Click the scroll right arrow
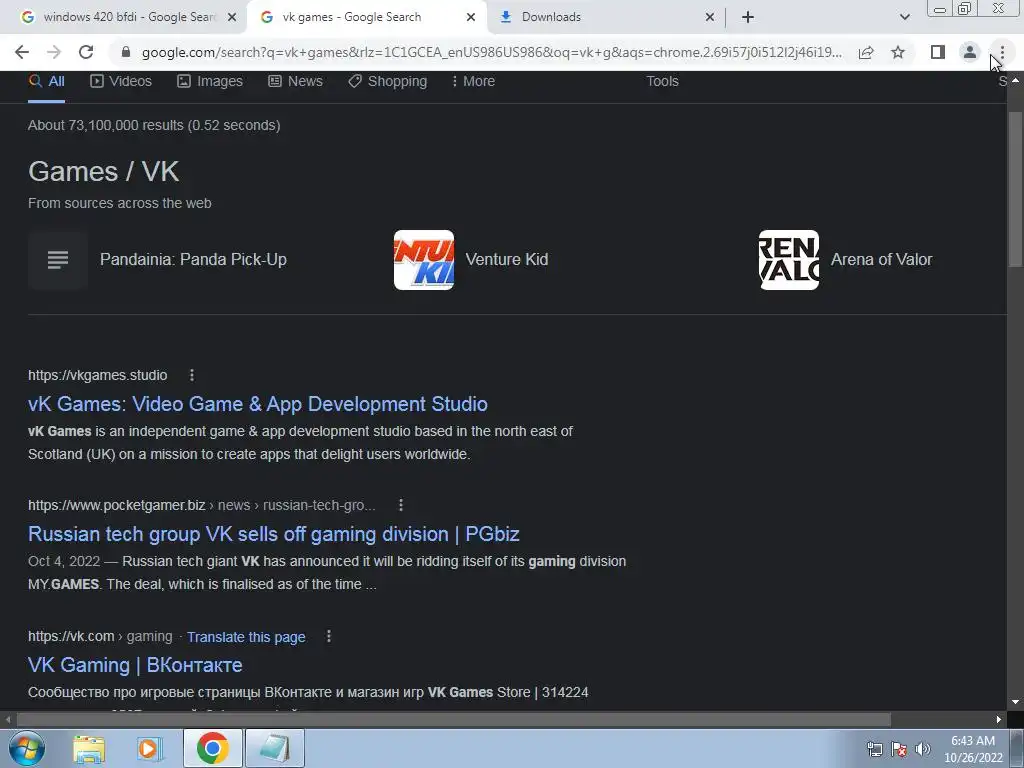This screenshot has height=768, width=1024. (999, 720)
